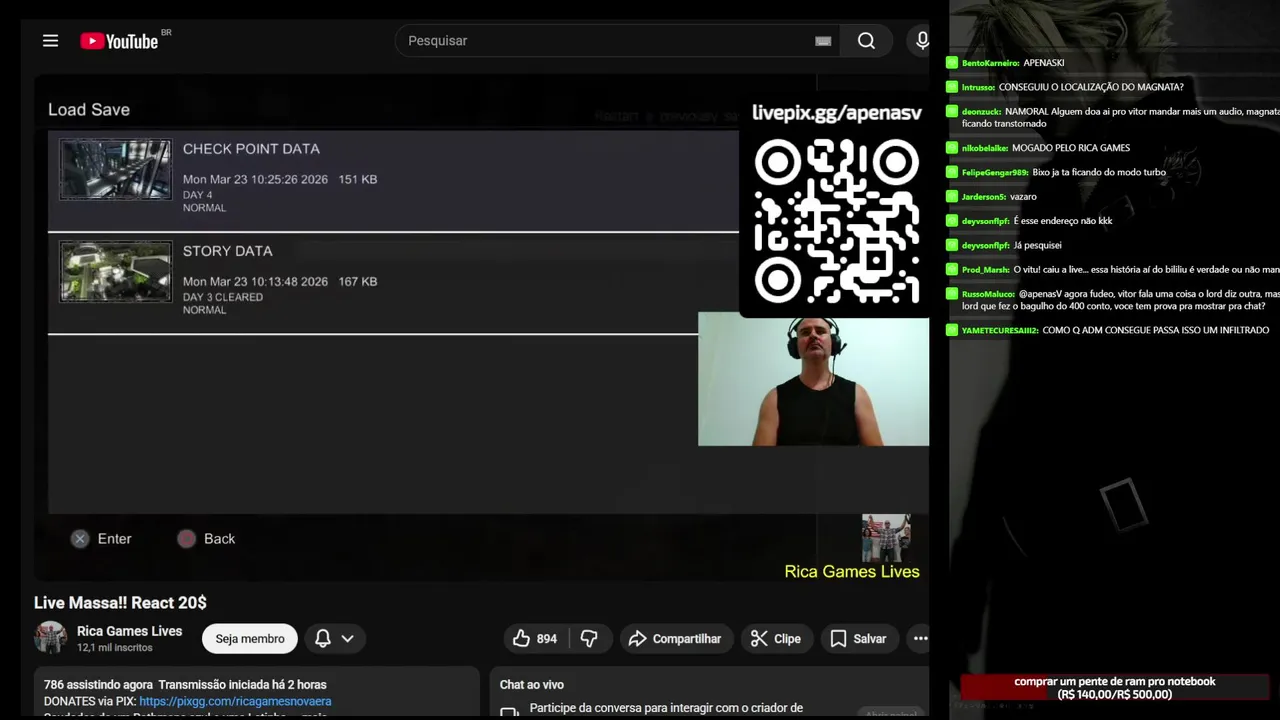Image resolution: width=1280 pixels, height=720 pixels.
Task: Toggle the notification bell for the channel
Action: tap(323, 638)
